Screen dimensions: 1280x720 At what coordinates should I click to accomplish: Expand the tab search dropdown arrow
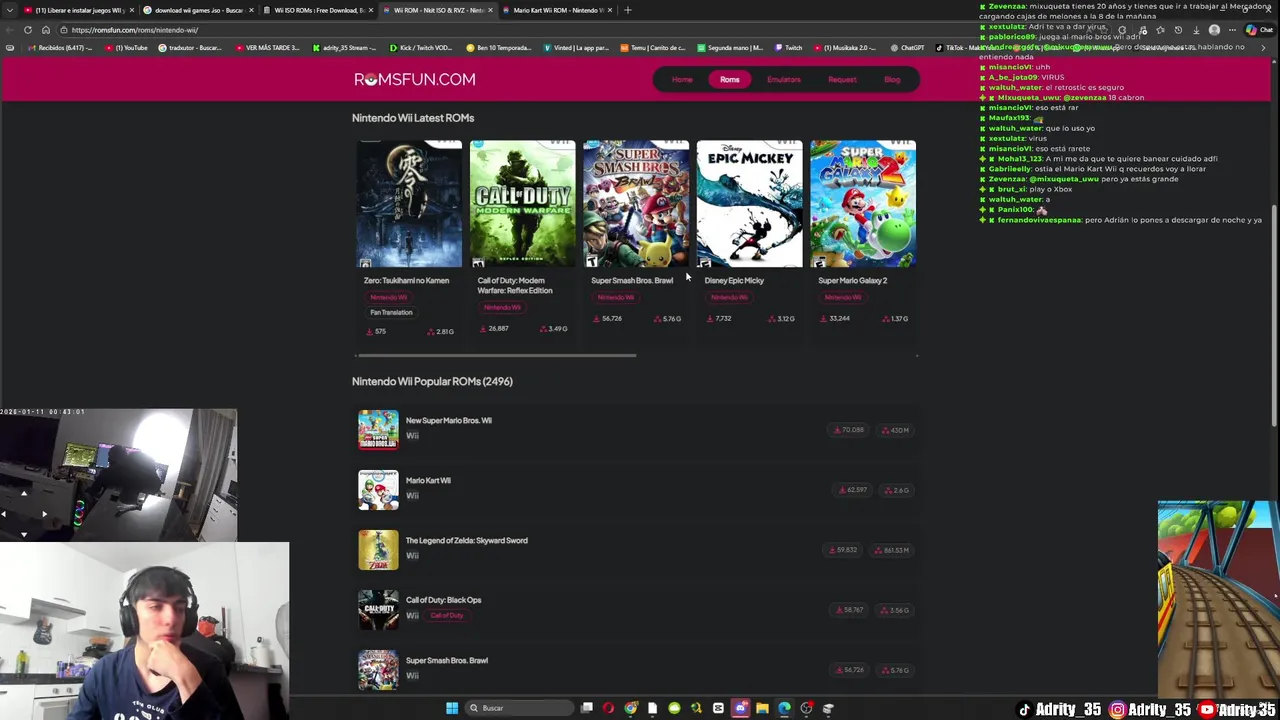10,10
